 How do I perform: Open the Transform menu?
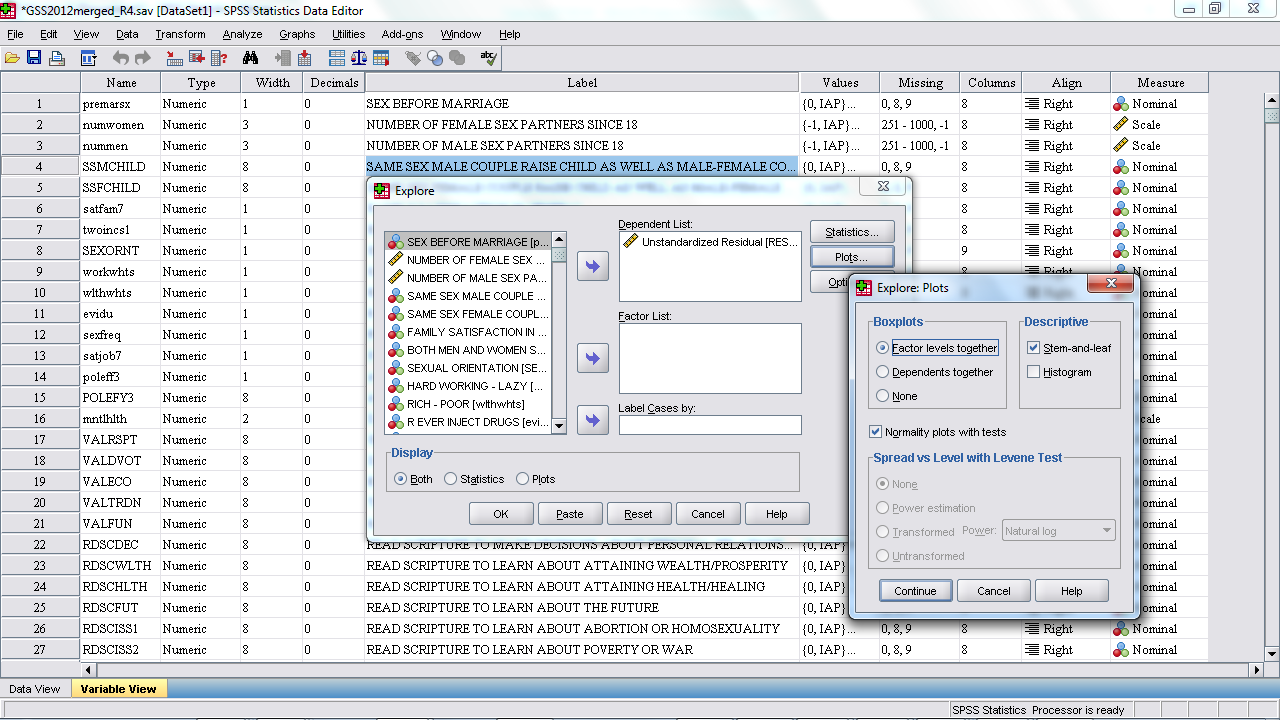(x=180, y=34)
